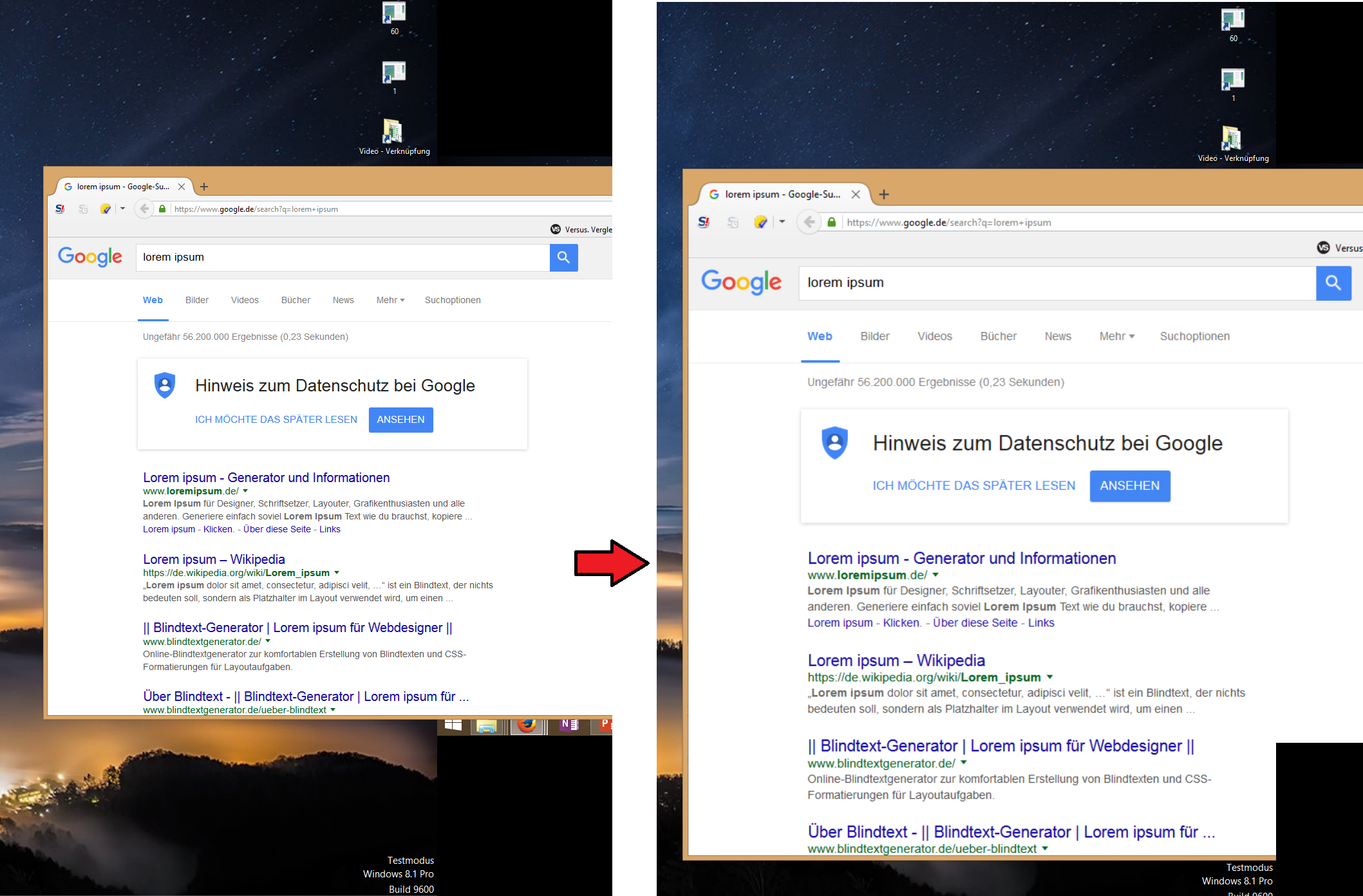Open toolbar dropdown arrow beside bookmark icon, enlarged window
Image resolution: width=1363 pixels, height=896 pixels.
pos(782,222)
